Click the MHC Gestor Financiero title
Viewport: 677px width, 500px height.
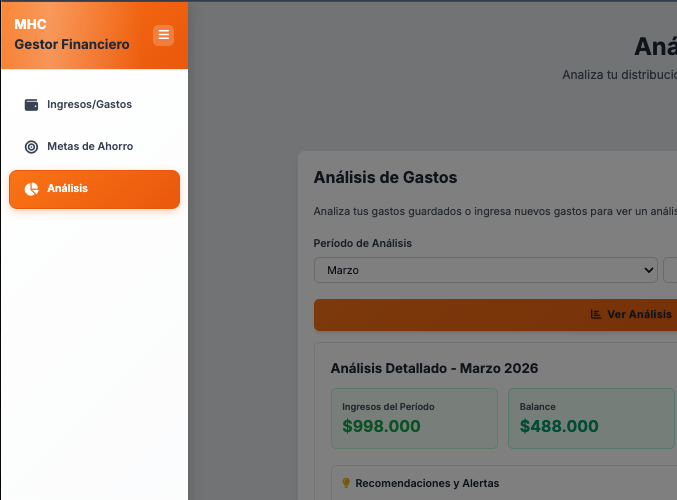point(72,34)
